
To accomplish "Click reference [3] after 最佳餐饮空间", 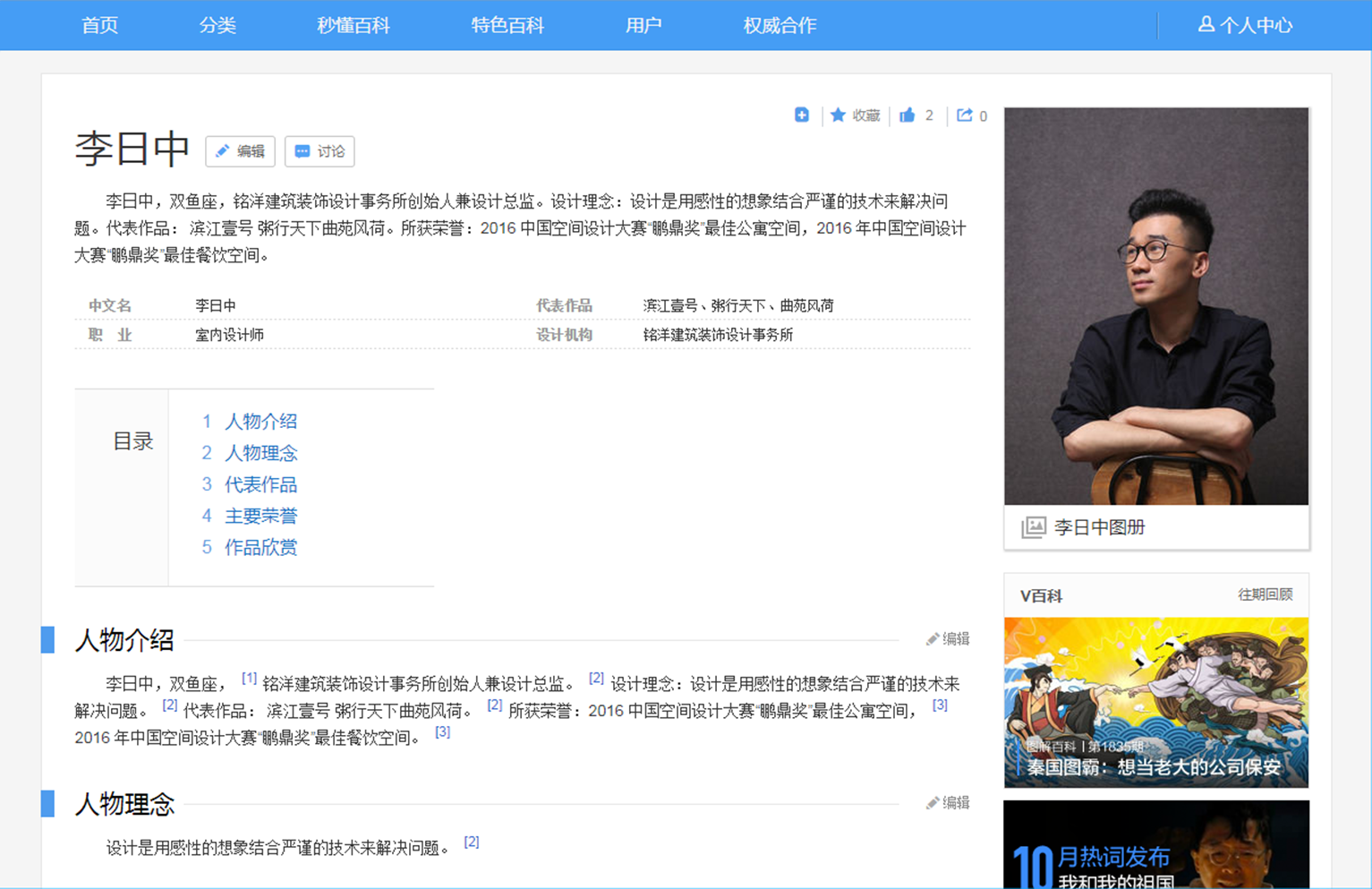I will [442, 732].
